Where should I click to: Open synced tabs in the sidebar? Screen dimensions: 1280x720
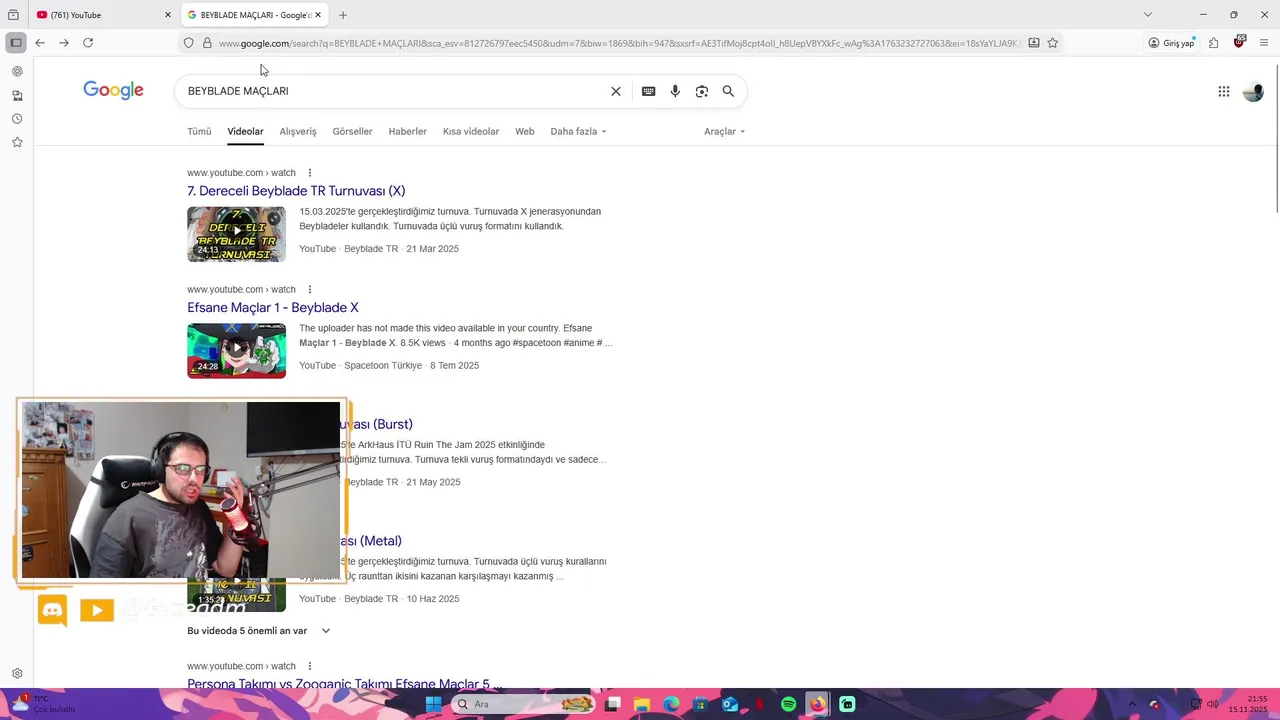(17, 96)
